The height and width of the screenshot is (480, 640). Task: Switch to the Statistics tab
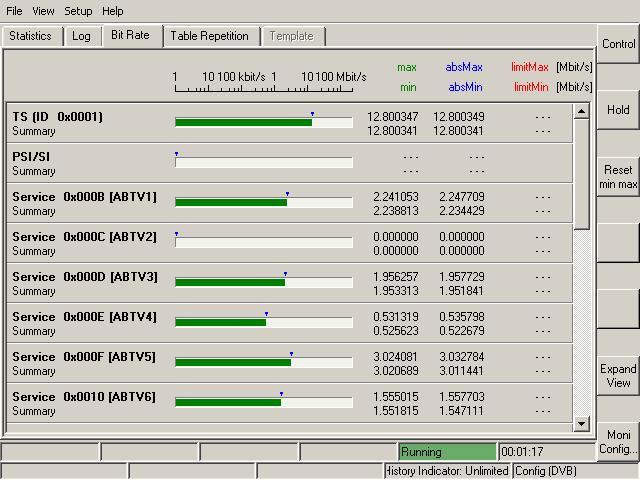pos(30,36)
